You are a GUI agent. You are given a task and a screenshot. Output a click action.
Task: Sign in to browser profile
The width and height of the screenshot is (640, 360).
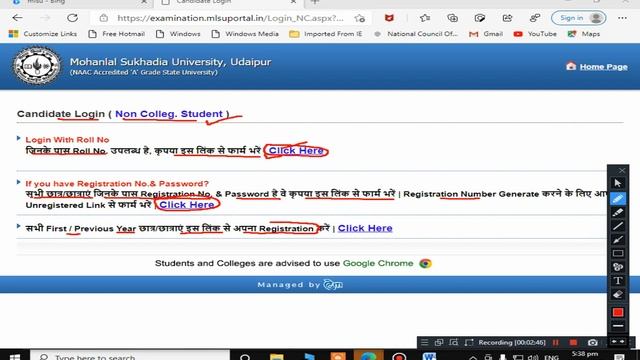(578, 18)
